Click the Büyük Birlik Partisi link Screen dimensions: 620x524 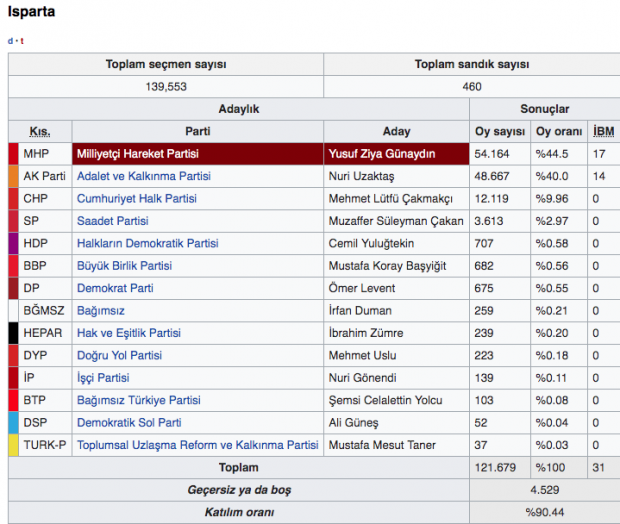124,266
